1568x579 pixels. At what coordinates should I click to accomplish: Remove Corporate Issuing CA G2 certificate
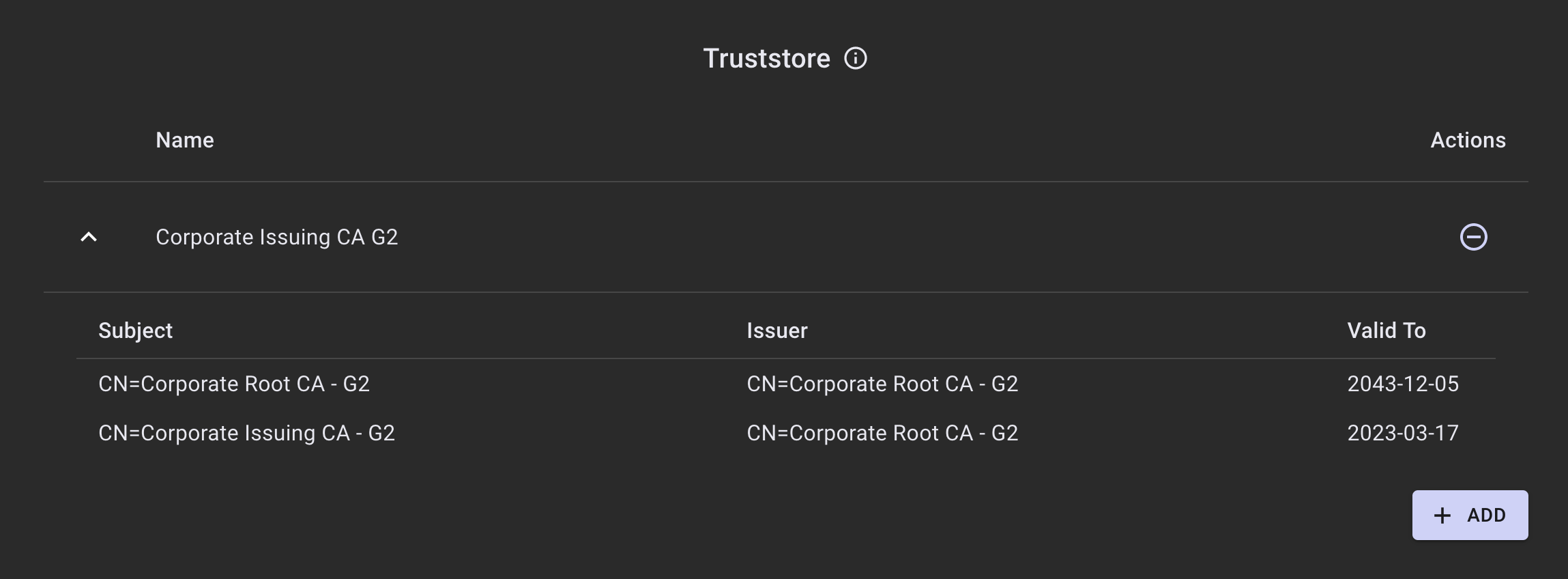pos(1473,237)
